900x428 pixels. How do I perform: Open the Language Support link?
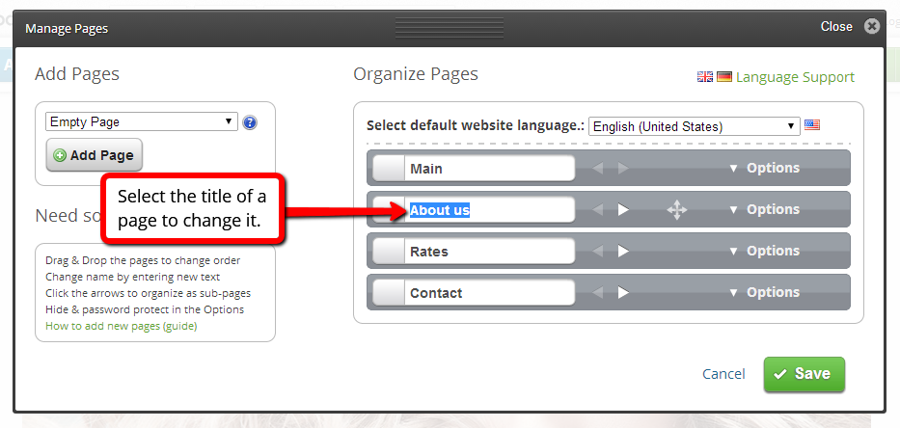[795, 77]
